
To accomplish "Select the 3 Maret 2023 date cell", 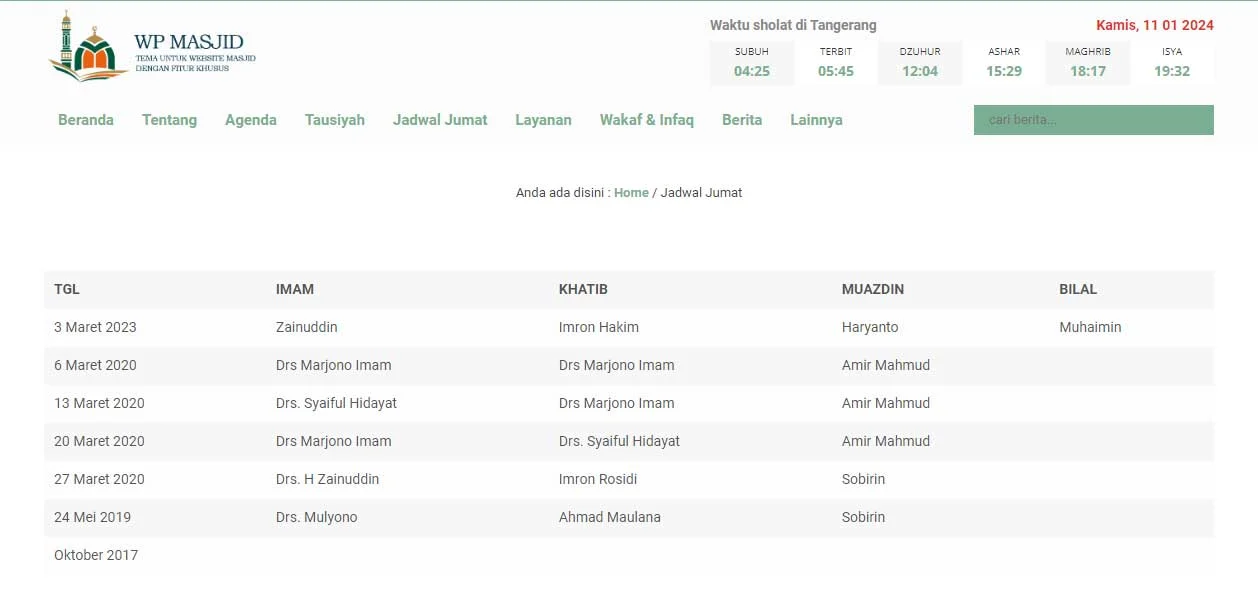I will (95, 327).
